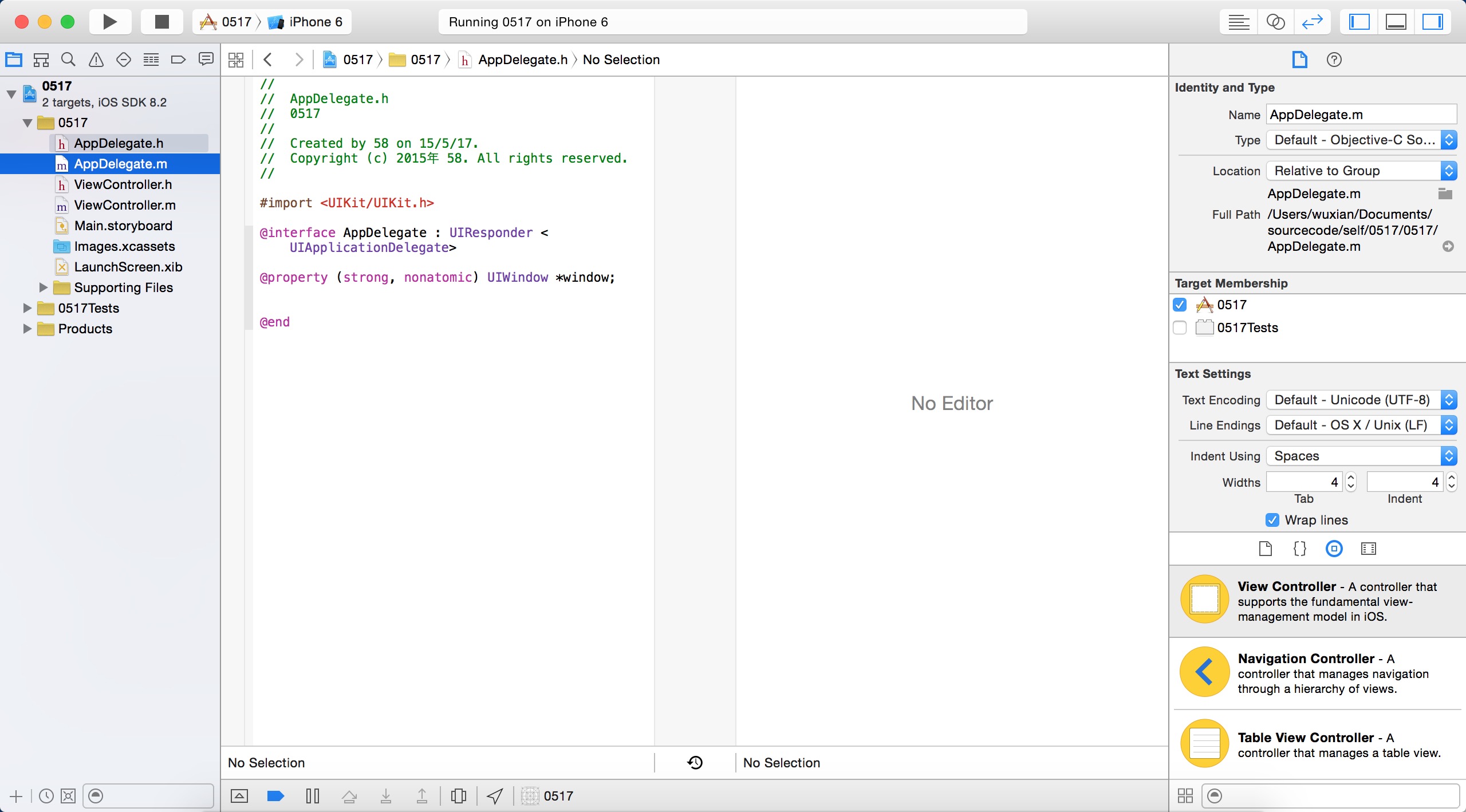Open the file Type dropdown

click(x=1361, y=140)
